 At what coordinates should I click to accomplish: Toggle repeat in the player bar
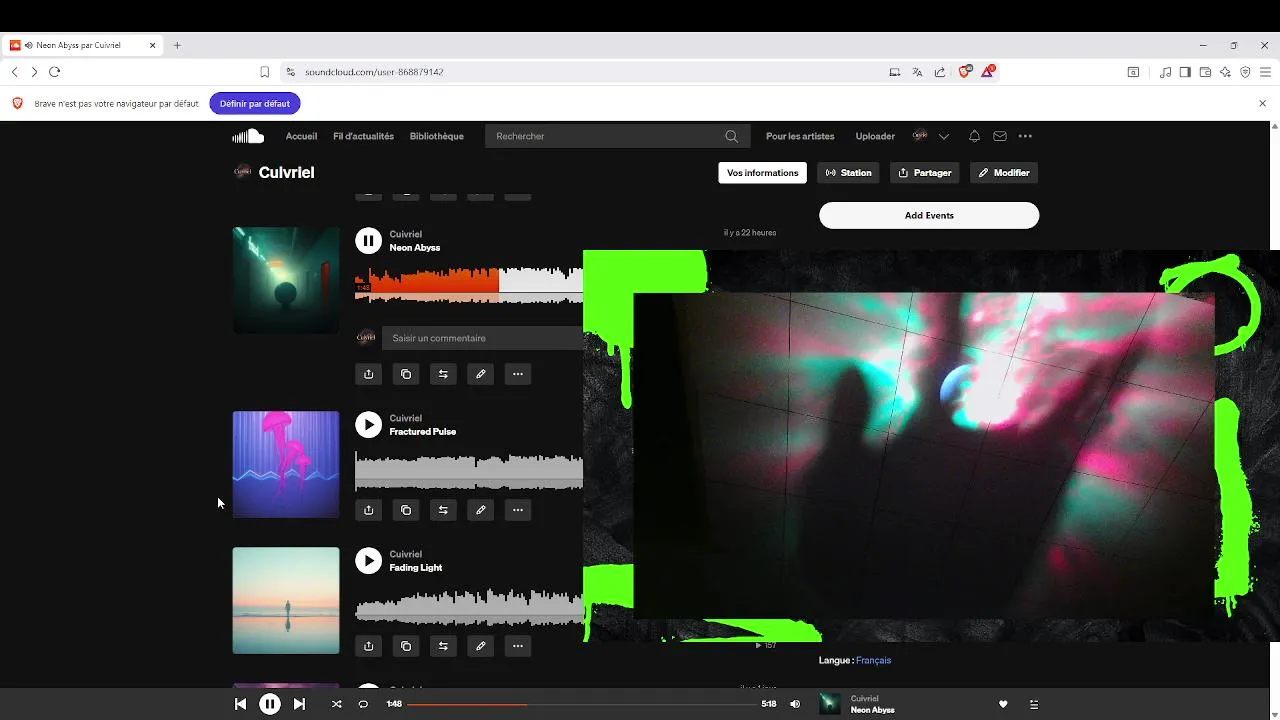tap(363, 704)
